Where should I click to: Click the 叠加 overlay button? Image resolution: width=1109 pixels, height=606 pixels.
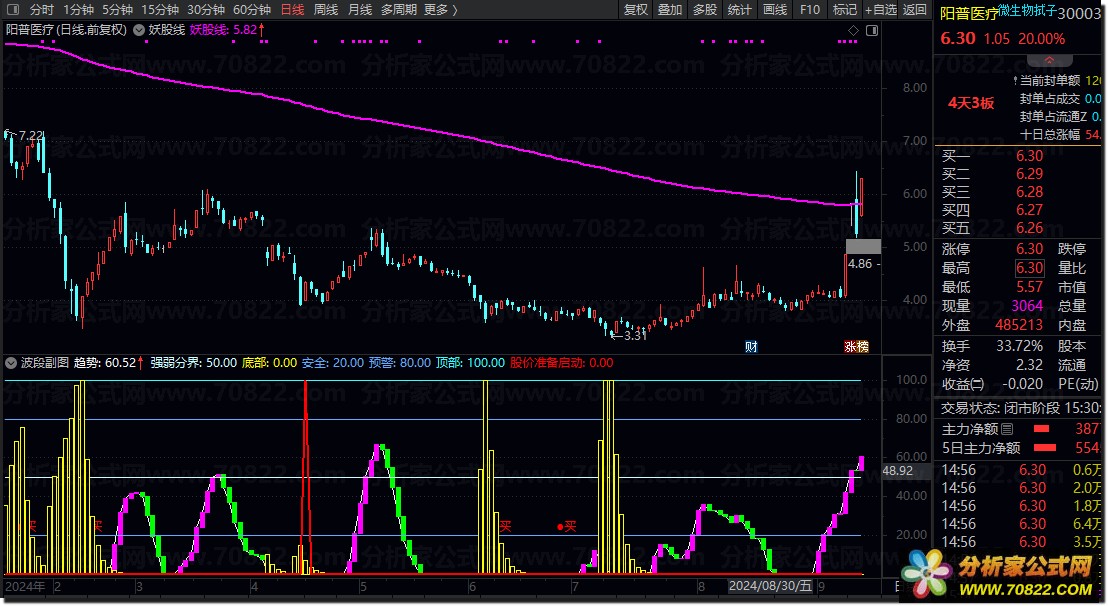[x=670, y=10]
